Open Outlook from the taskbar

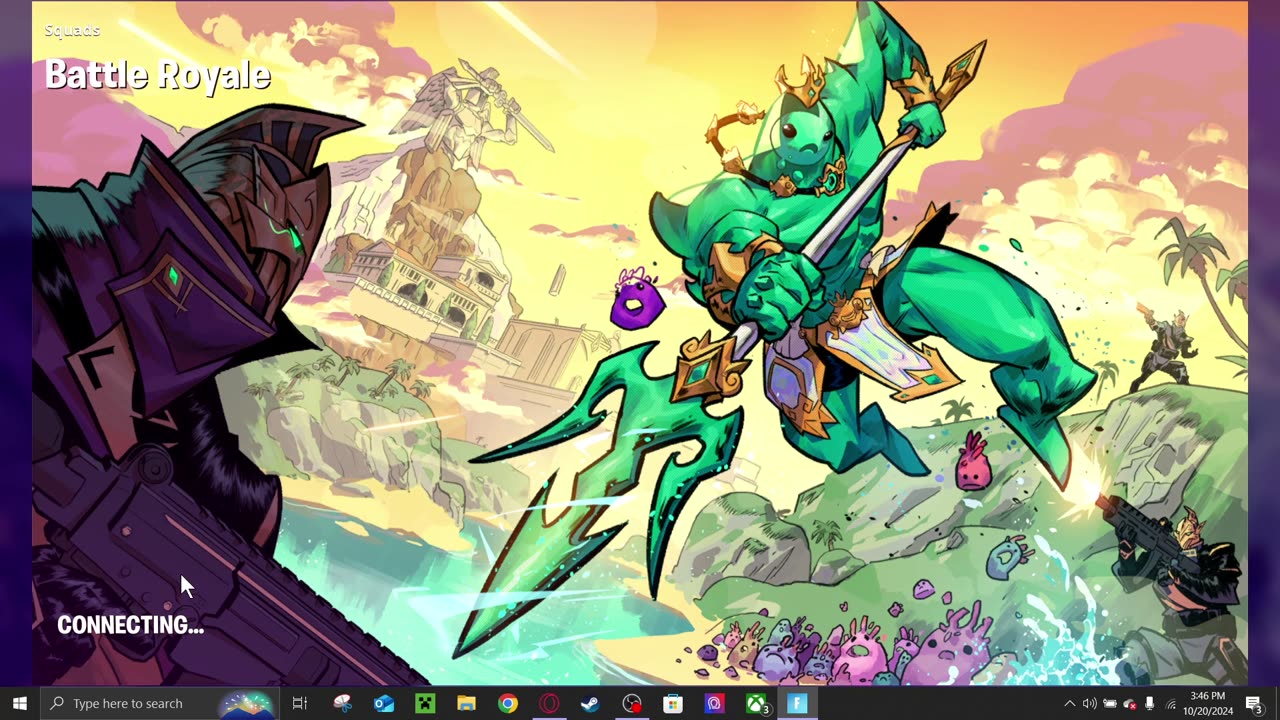coord(384,703)
